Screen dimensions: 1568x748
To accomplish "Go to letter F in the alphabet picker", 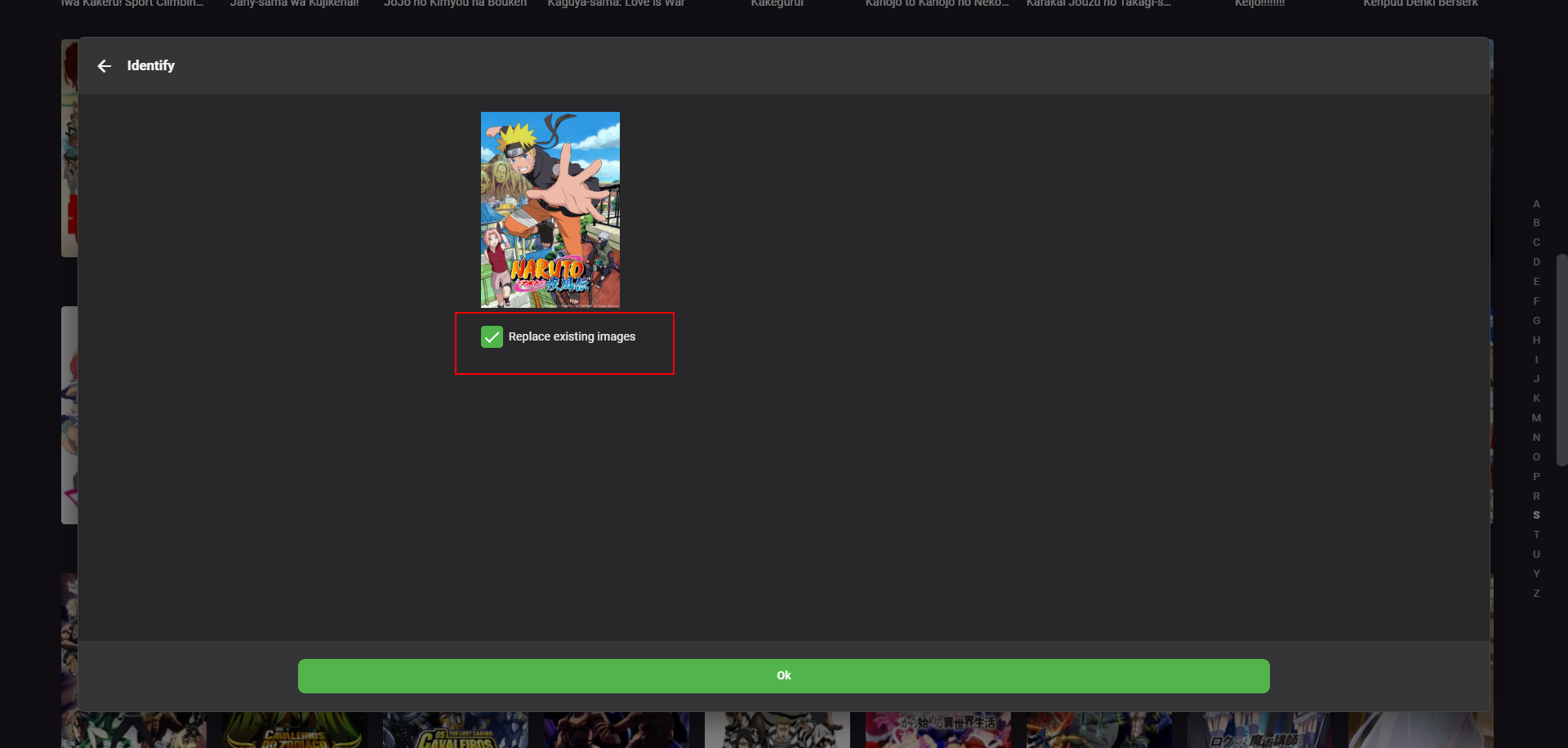I will [1536, 301].
